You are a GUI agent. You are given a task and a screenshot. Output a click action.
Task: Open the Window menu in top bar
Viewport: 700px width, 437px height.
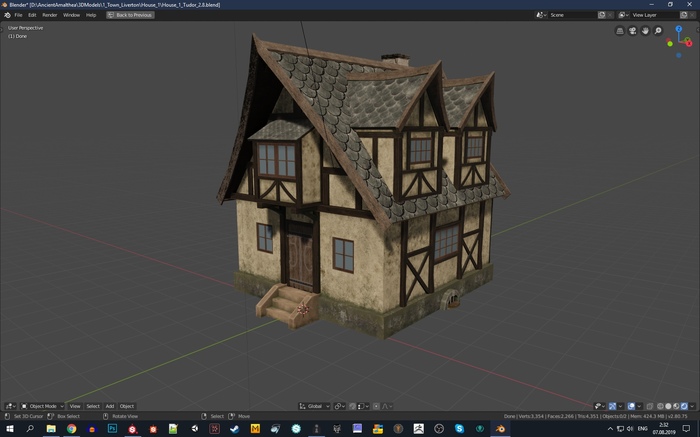point(71,15)
